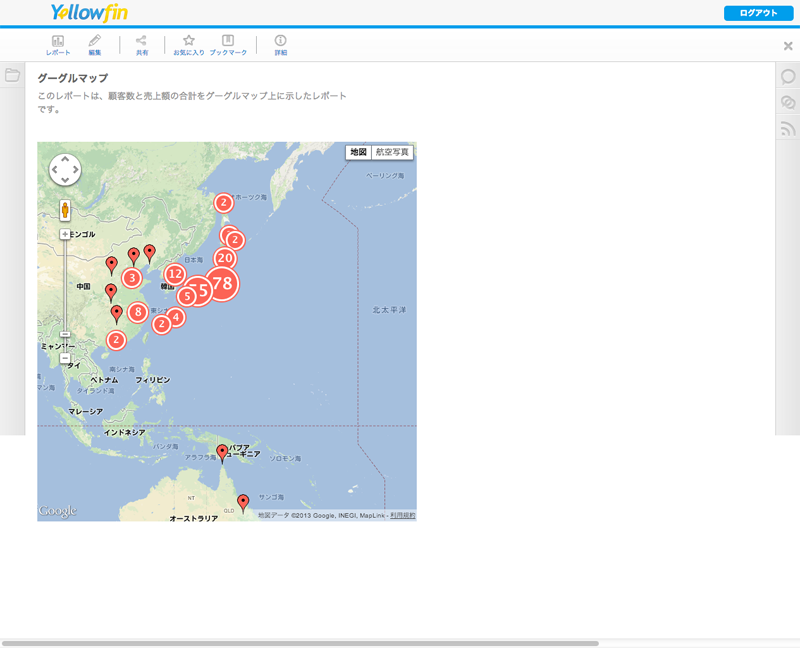Zoom out with the map minus button

tap(65, 358)
